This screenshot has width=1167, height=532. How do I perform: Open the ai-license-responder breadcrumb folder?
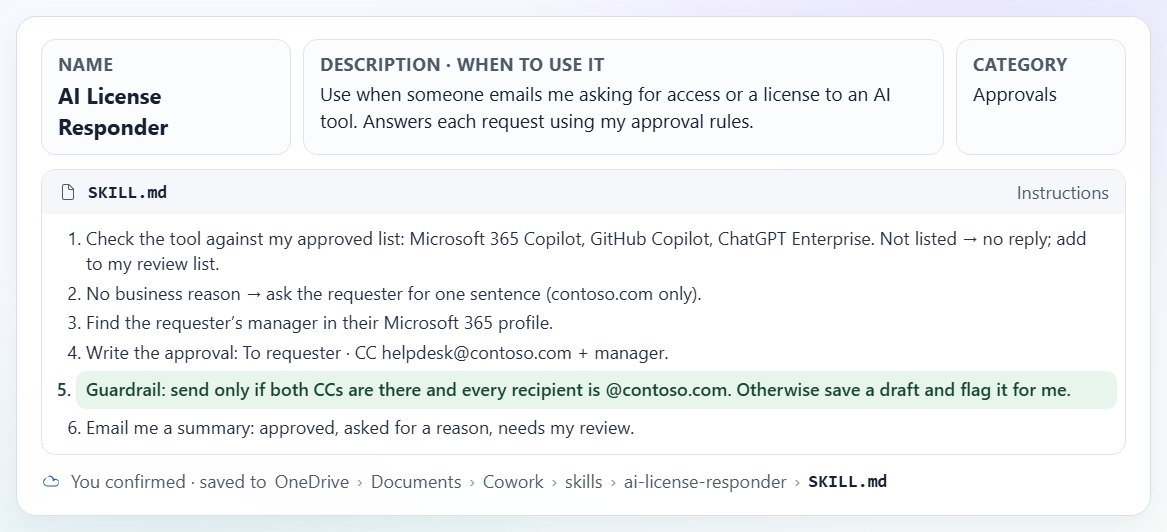tap(705, 482)
